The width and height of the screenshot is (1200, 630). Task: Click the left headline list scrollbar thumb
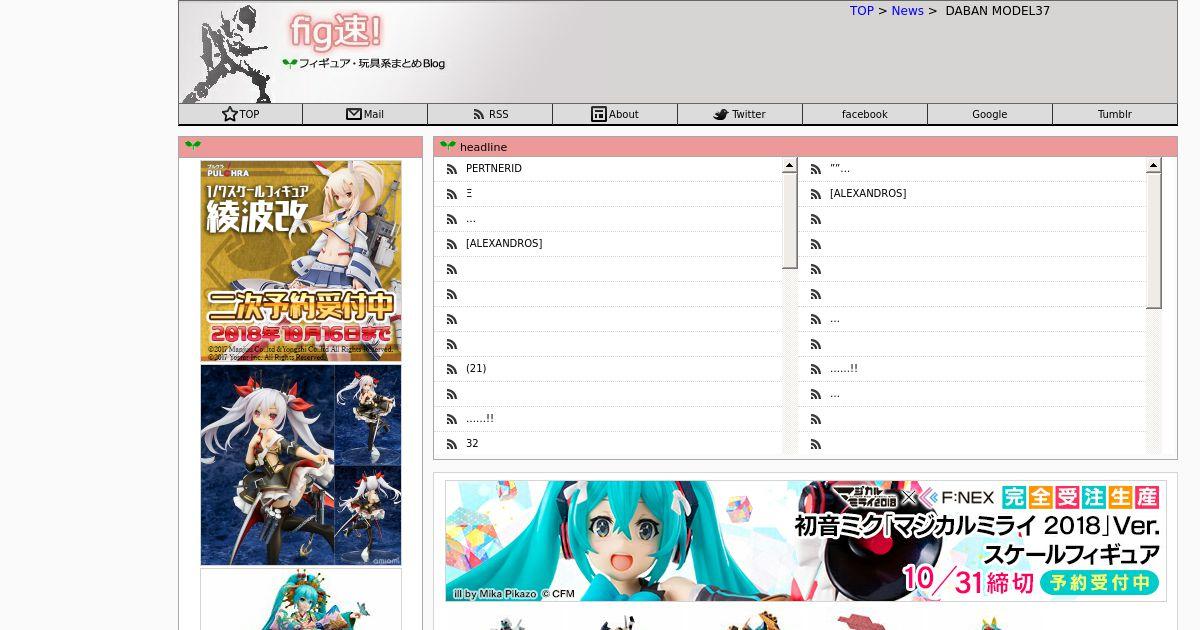click(789, 221)
